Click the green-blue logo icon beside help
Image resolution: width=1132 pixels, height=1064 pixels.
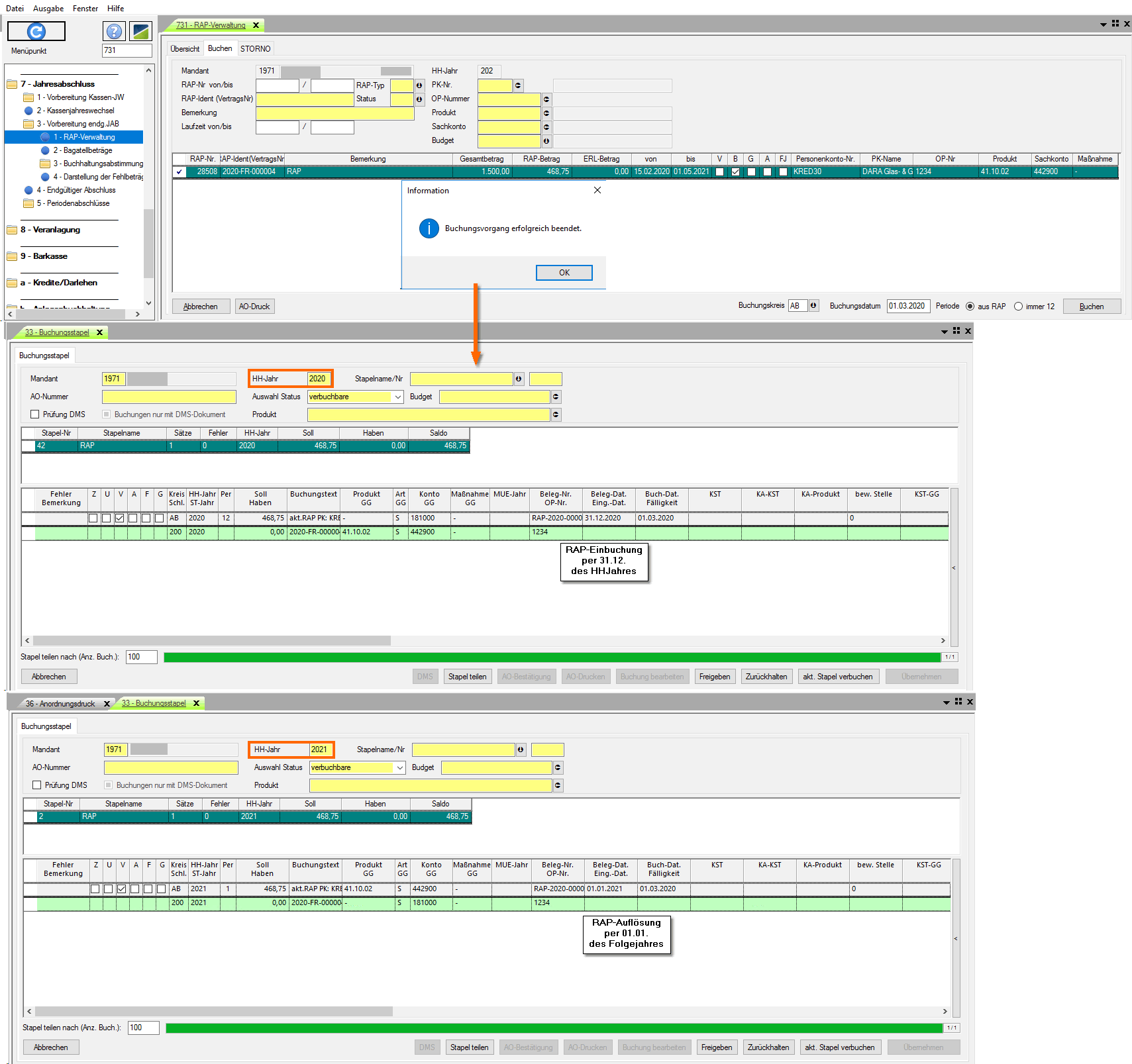pyautogui.click(x=140, y=31)
